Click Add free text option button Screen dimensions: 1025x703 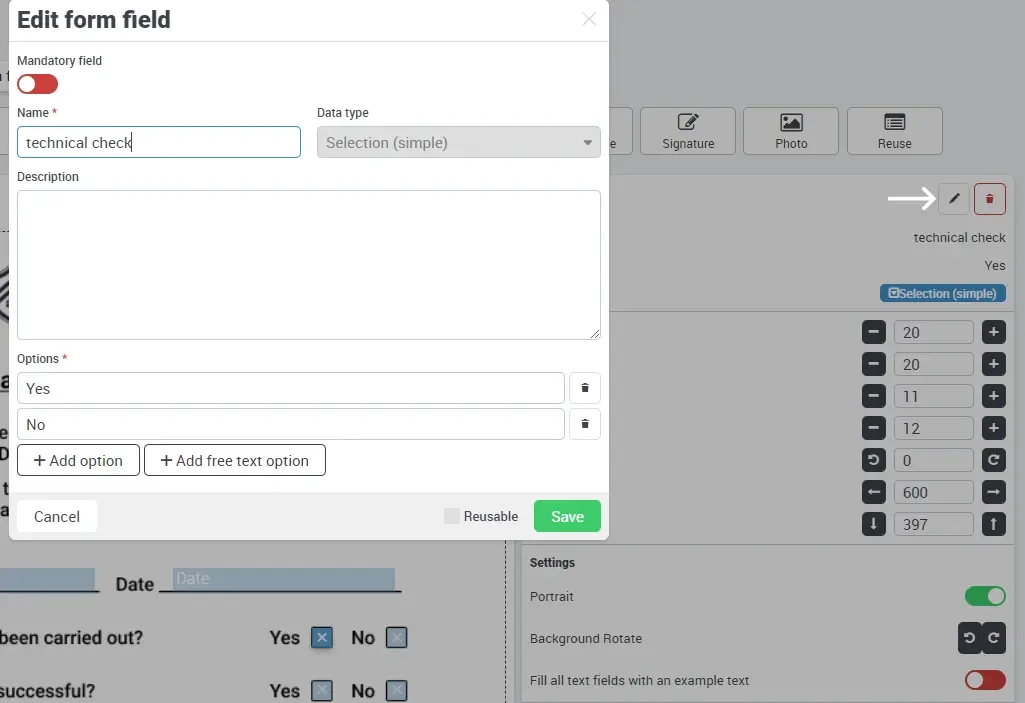pos(234,460)
